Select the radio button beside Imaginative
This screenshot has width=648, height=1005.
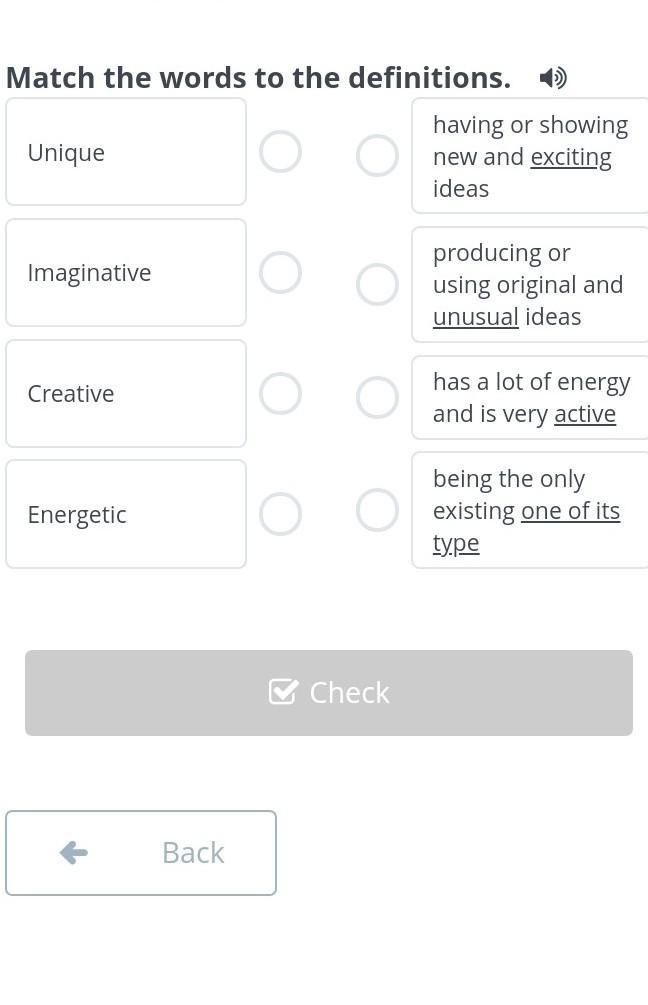click(x=280, y=273)
